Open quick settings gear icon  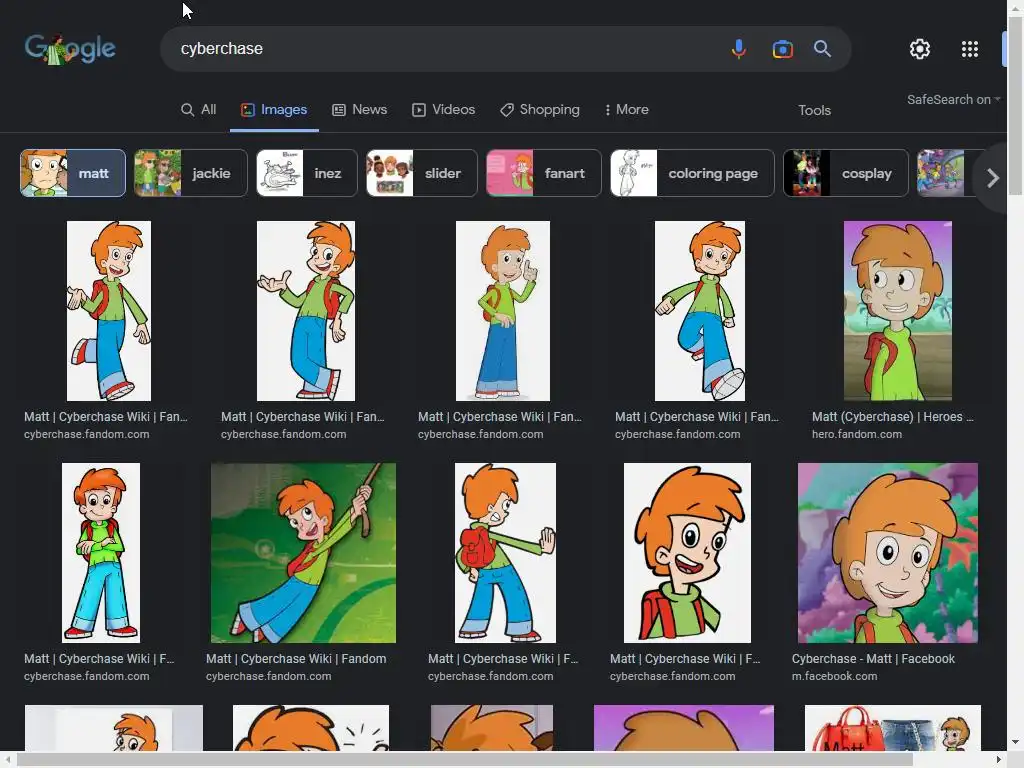click(x=920, y=49)
